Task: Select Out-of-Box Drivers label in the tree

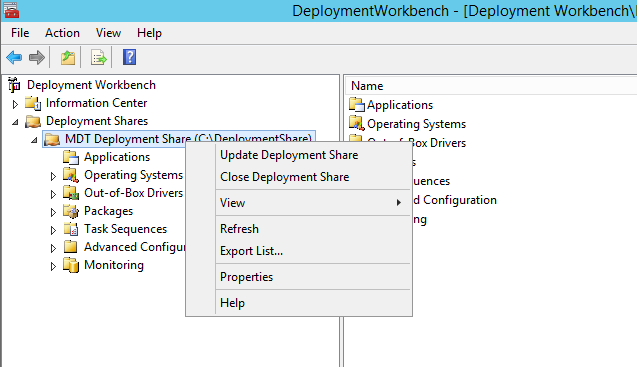Action: [x=134, y=193]
